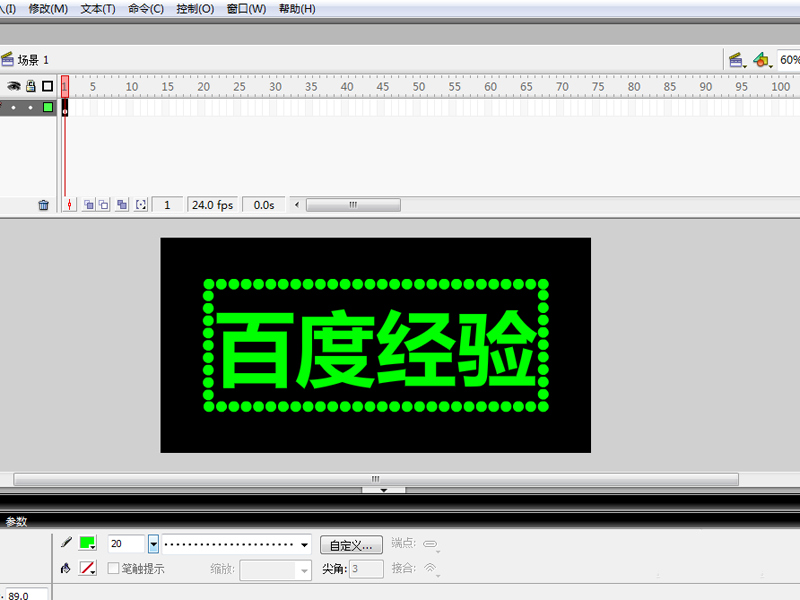Click the stroke height field showing 20
This screenshot has height=600, width=800.
[126, 544]
